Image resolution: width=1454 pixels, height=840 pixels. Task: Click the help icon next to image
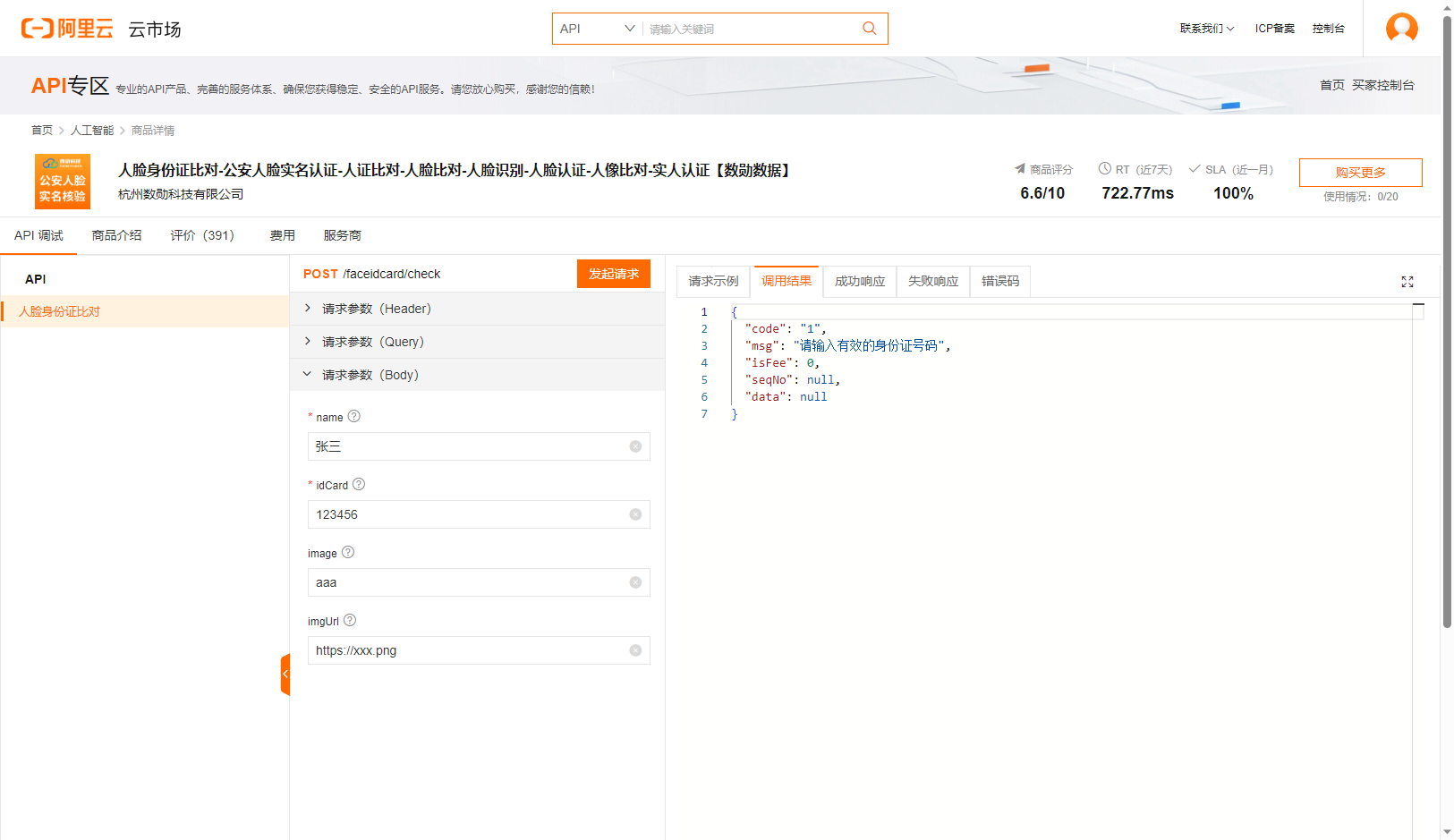tap(348, 552)
